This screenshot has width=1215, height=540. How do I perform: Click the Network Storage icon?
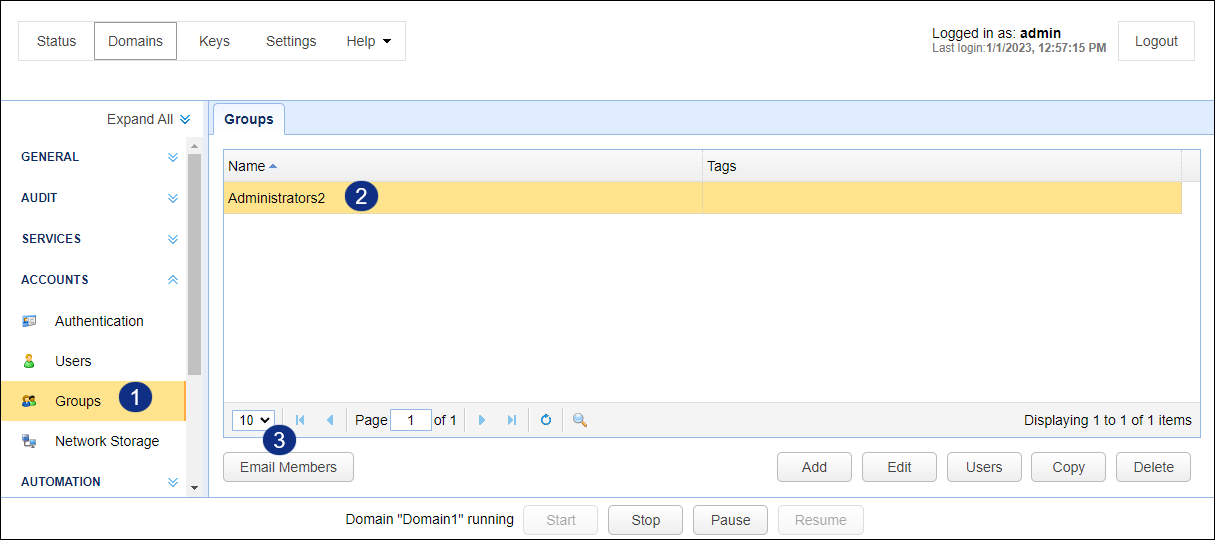click(29, 441)
